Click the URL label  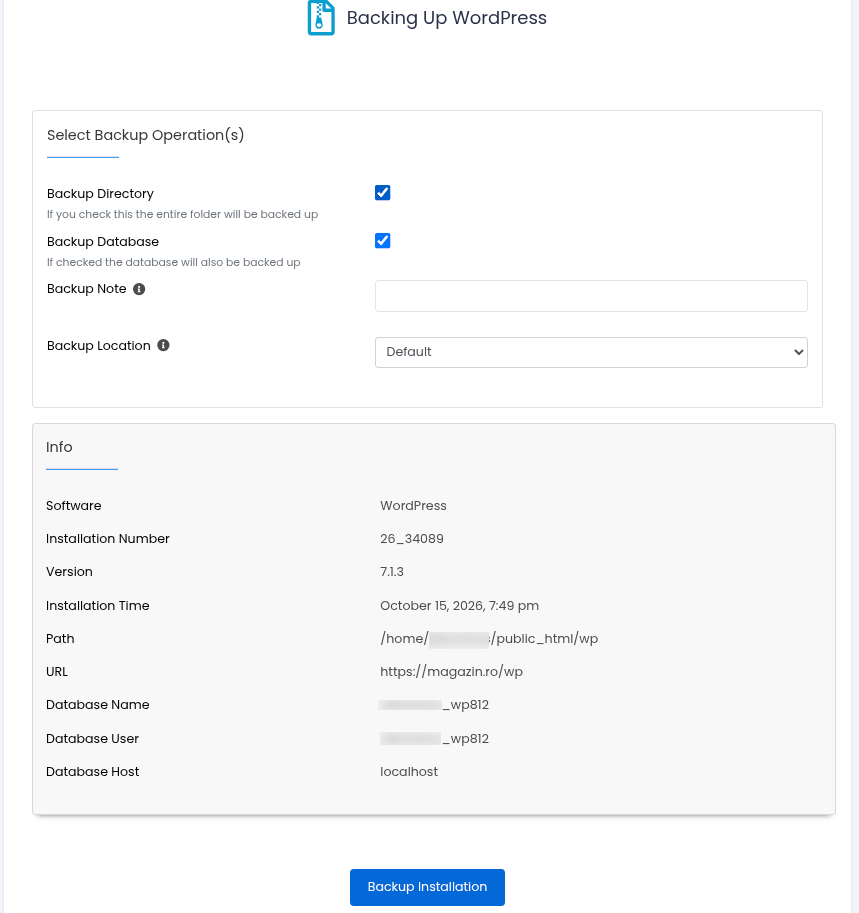[x=57, y=671]
